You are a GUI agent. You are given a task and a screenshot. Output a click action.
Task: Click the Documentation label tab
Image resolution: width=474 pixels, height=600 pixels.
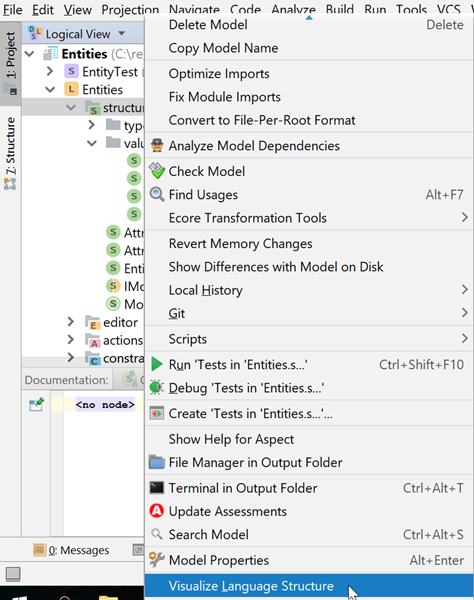pos(67,380)
